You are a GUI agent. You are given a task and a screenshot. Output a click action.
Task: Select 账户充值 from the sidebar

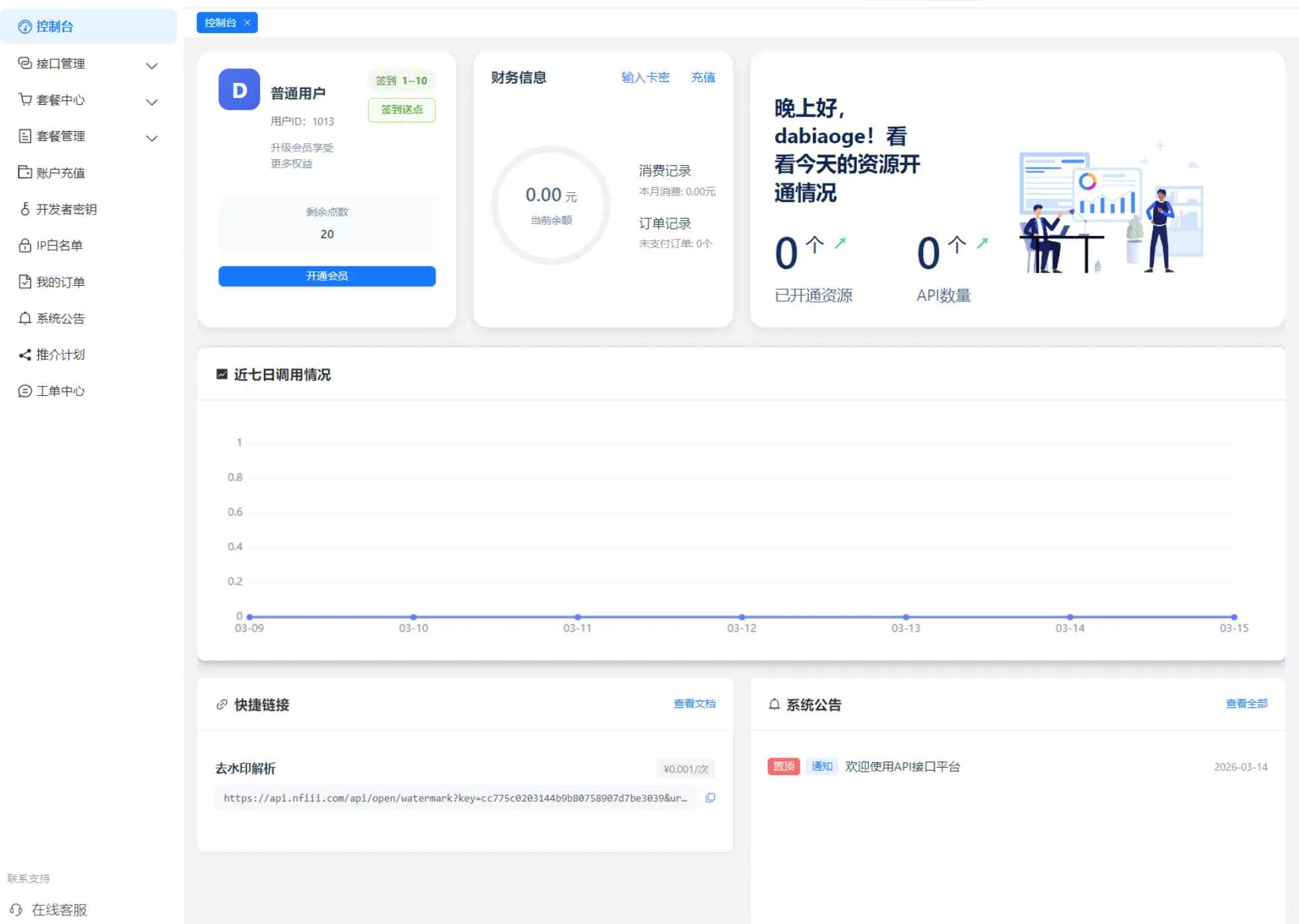click(x=60, y=172)
